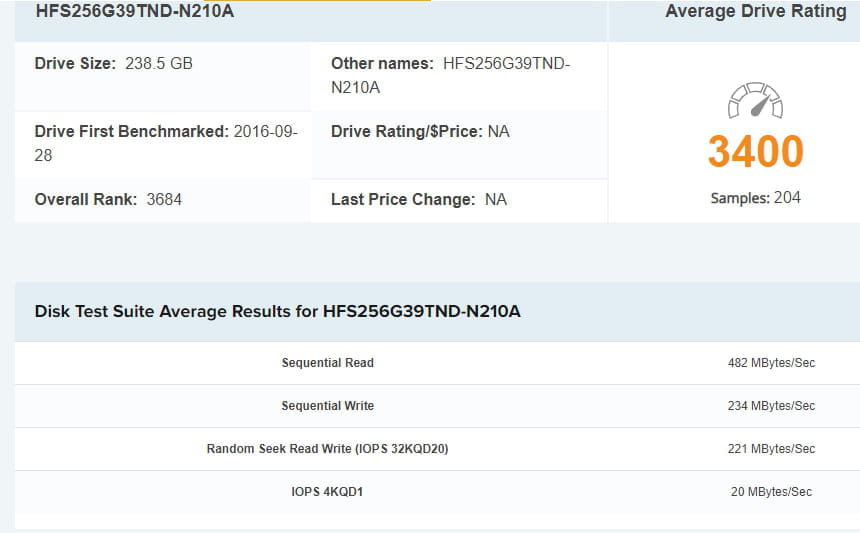860x533 pixels.
Task: Click the Drive First Benchmarked date
Action: tap(166, 143)
